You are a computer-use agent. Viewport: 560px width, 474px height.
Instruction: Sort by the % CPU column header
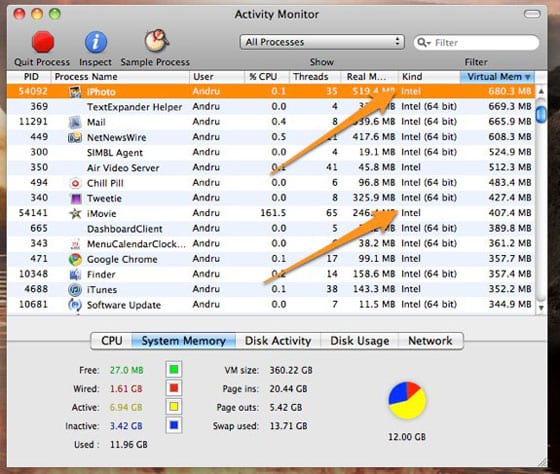coord(267,77)
